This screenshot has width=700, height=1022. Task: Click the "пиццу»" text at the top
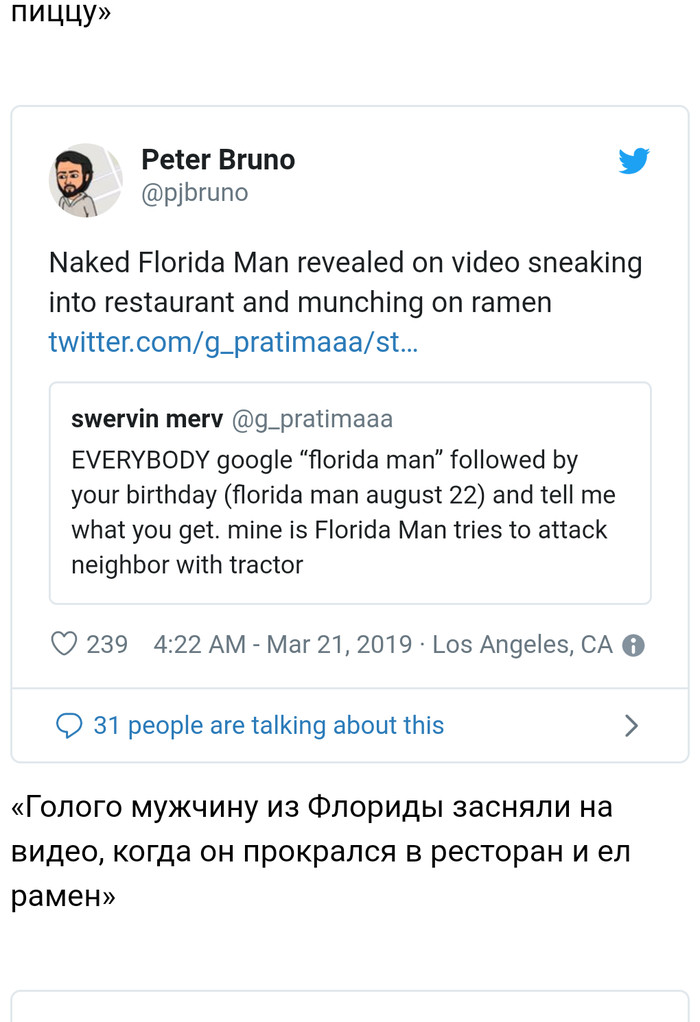click(x=60, y=15)
